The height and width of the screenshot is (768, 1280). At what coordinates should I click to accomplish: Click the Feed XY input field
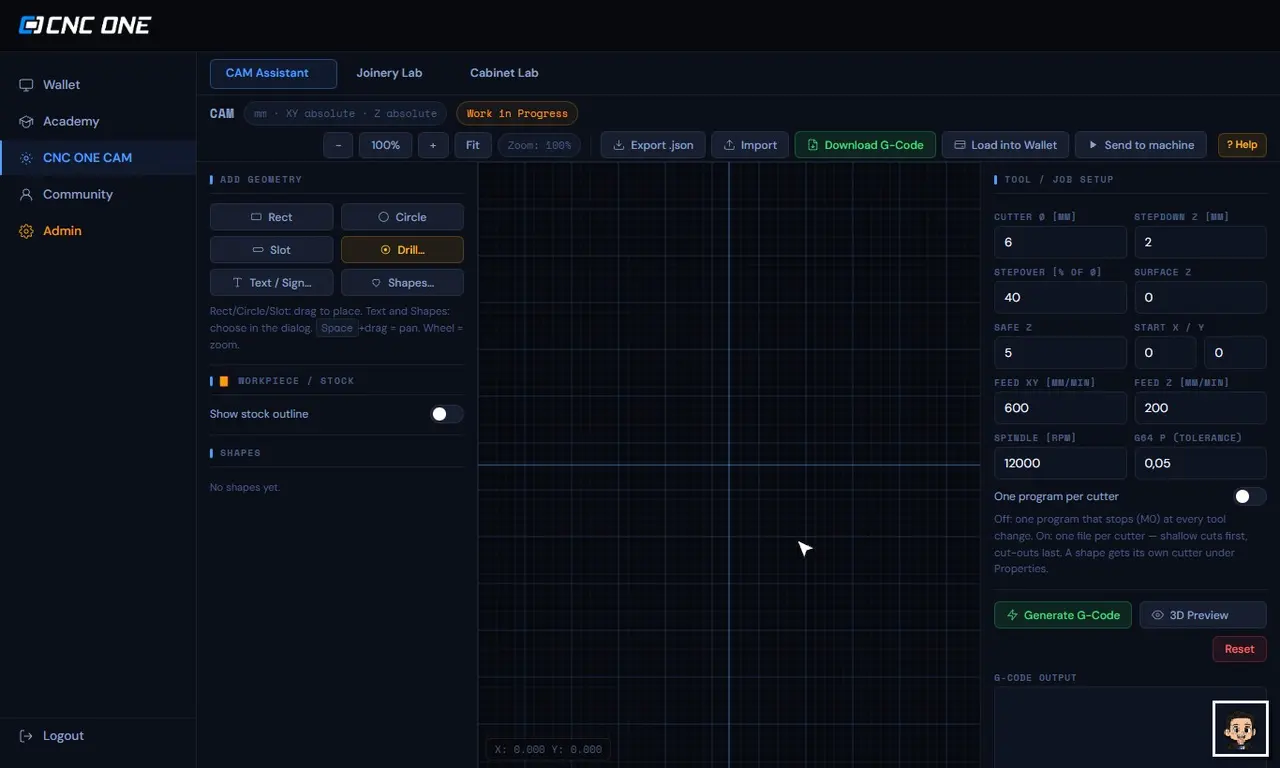pos(1060,408)
